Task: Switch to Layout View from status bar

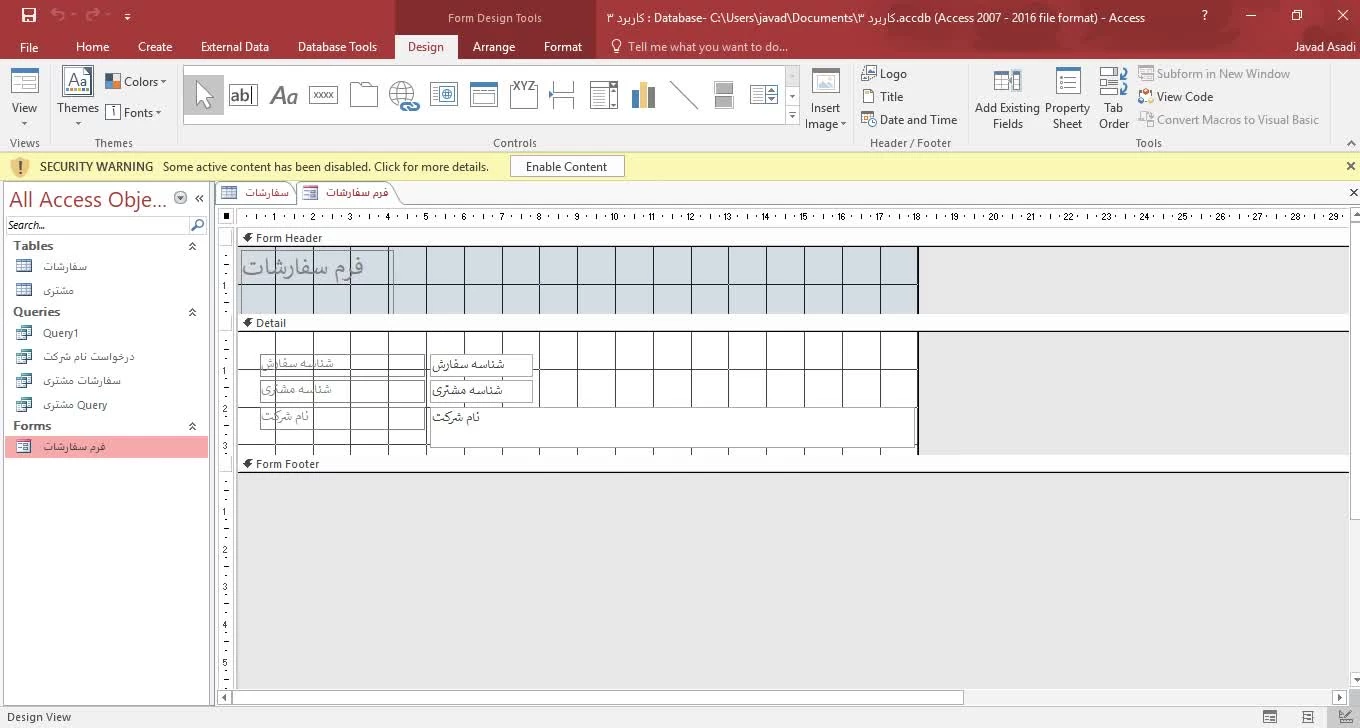Action: [x=1308, y=717]
